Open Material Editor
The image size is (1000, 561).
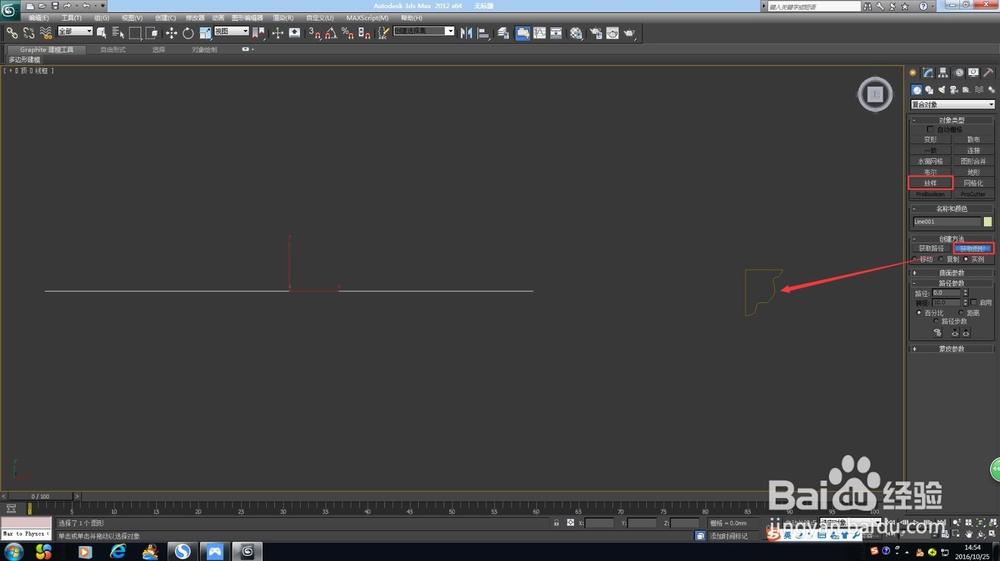[576, 33]
